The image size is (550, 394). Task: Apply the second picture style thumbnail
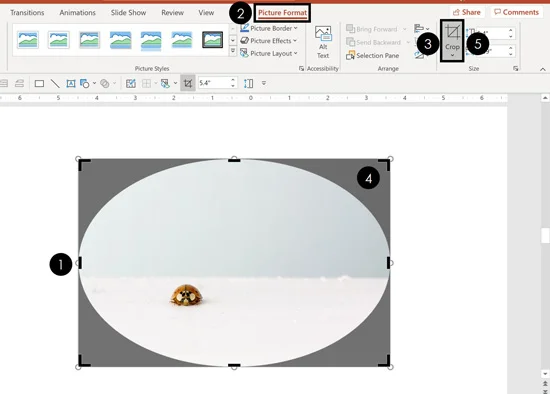[59, 40]
